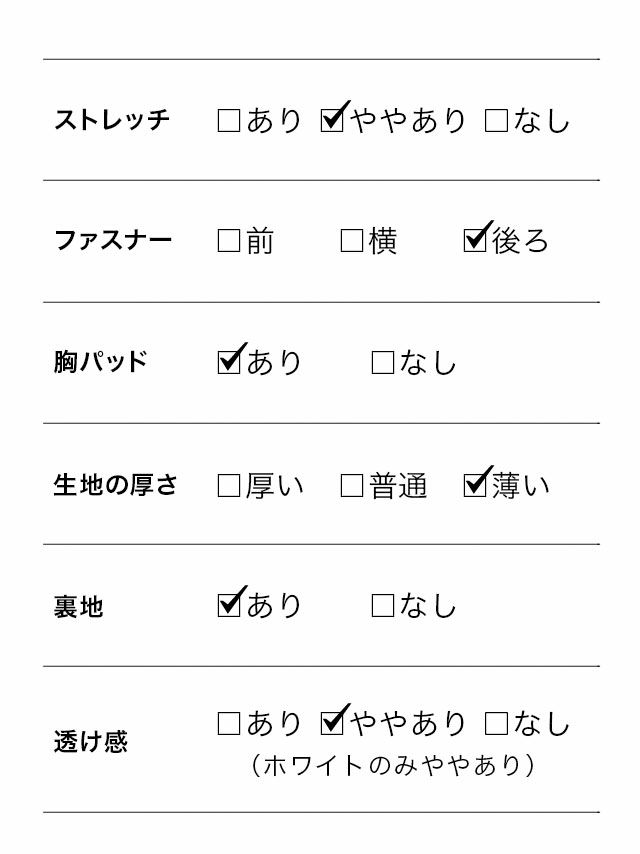Click the ストレッチ row label
640x854 pixels.
point(112,121)
